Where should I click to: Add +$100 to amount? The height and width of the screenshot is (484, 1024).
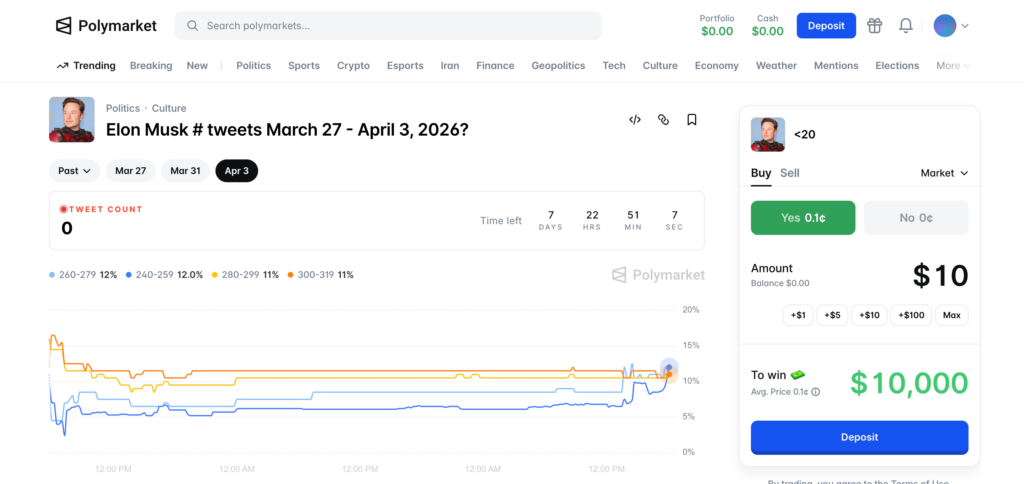(x=911, y=315)
